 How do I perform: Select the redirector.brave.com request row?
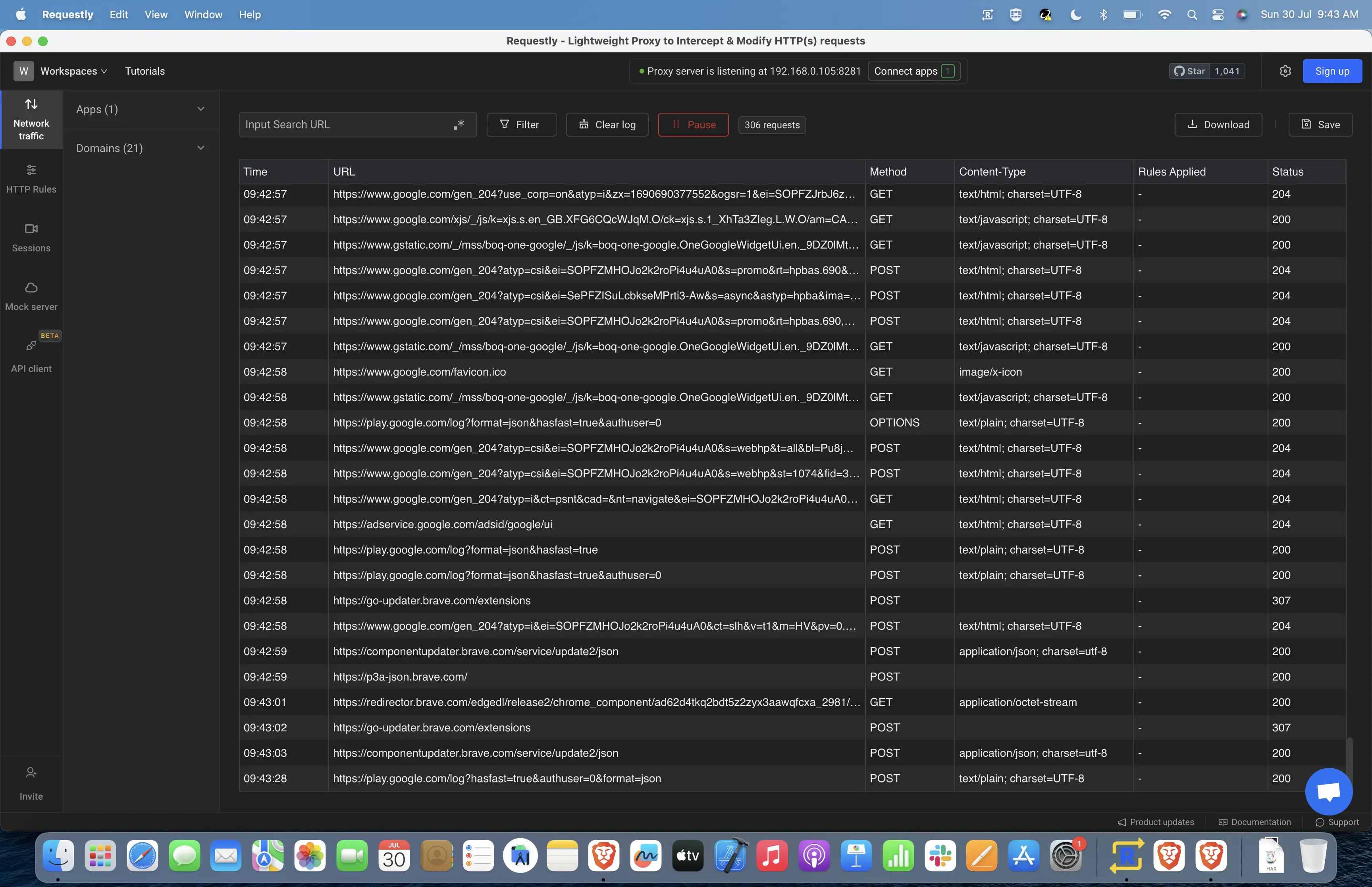click(x=792, y=702)
